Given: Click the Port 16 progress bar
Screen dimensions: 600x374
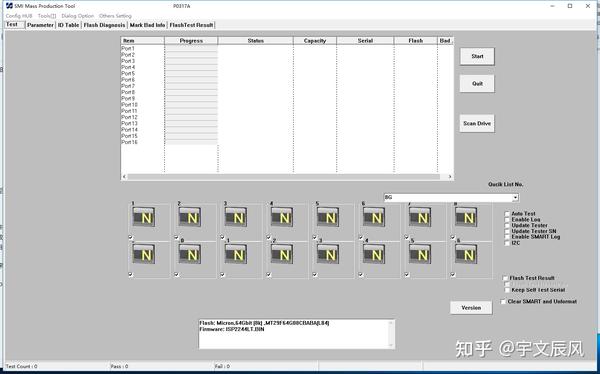Looking at the screenshot, I should pyautogui.click(x=191, y=142).
